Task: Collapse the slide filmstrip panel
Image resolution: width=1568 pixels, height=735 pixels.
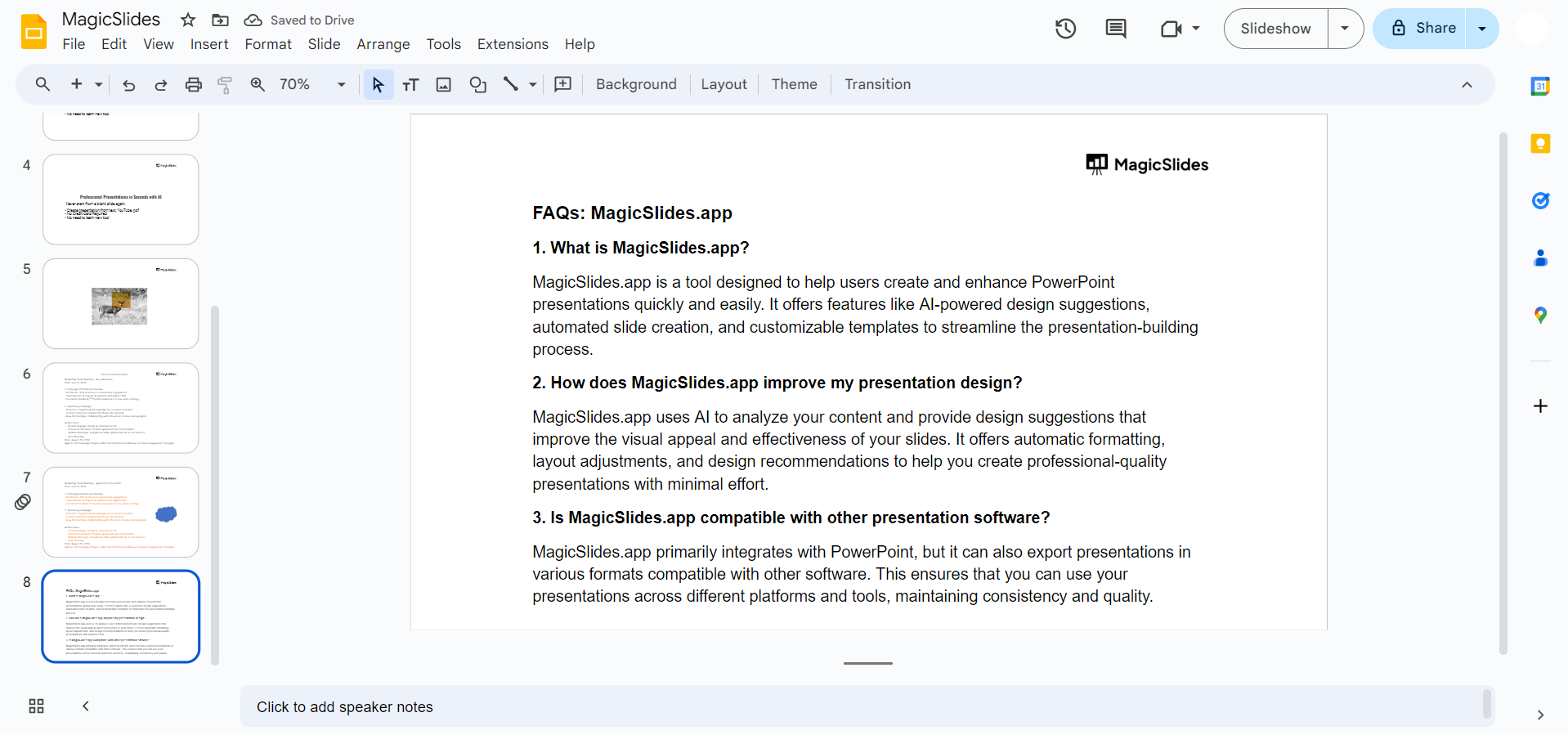Action: [86, 706]
